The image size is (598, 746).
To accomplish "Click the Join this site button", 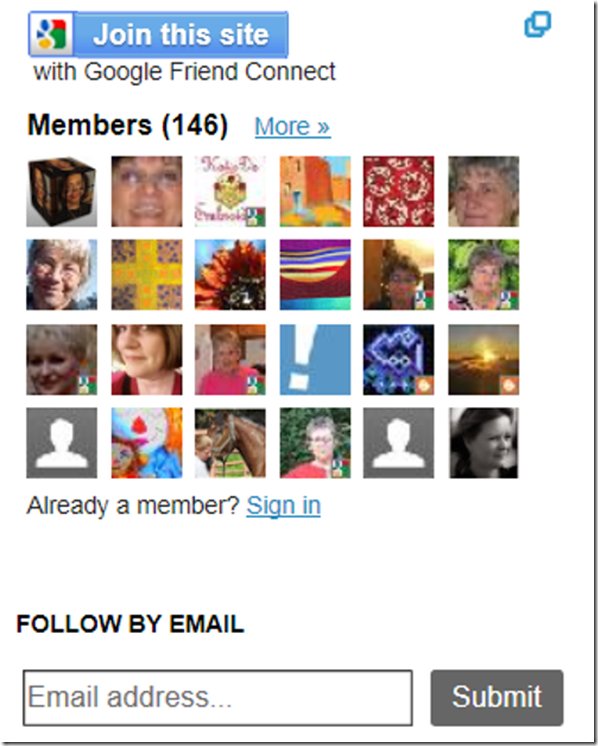I will 158,35.
